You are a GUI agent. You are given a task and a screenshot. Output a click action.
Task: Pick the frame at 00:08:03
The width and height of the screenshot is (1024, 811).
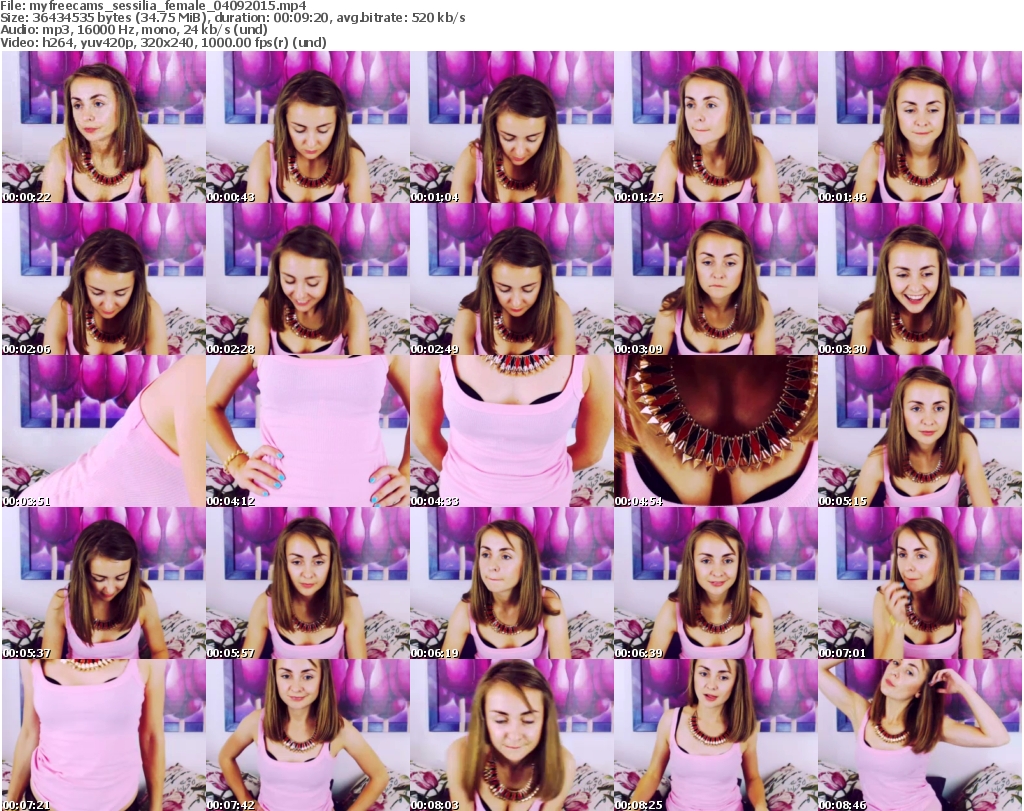click(512, 735)
